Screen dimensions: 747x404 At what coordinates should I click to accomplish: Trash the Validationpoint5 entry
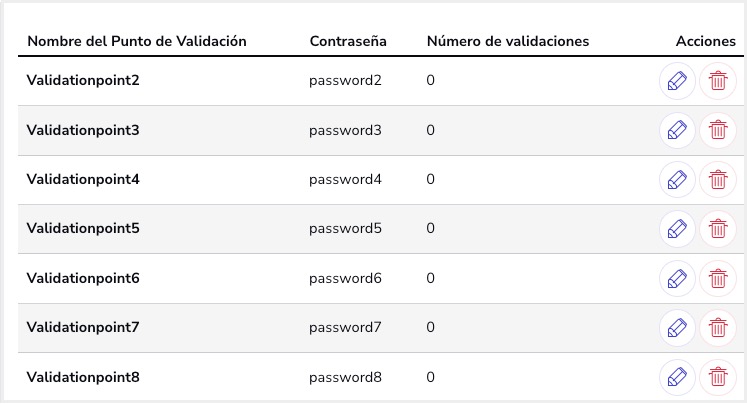click(718, 229)
